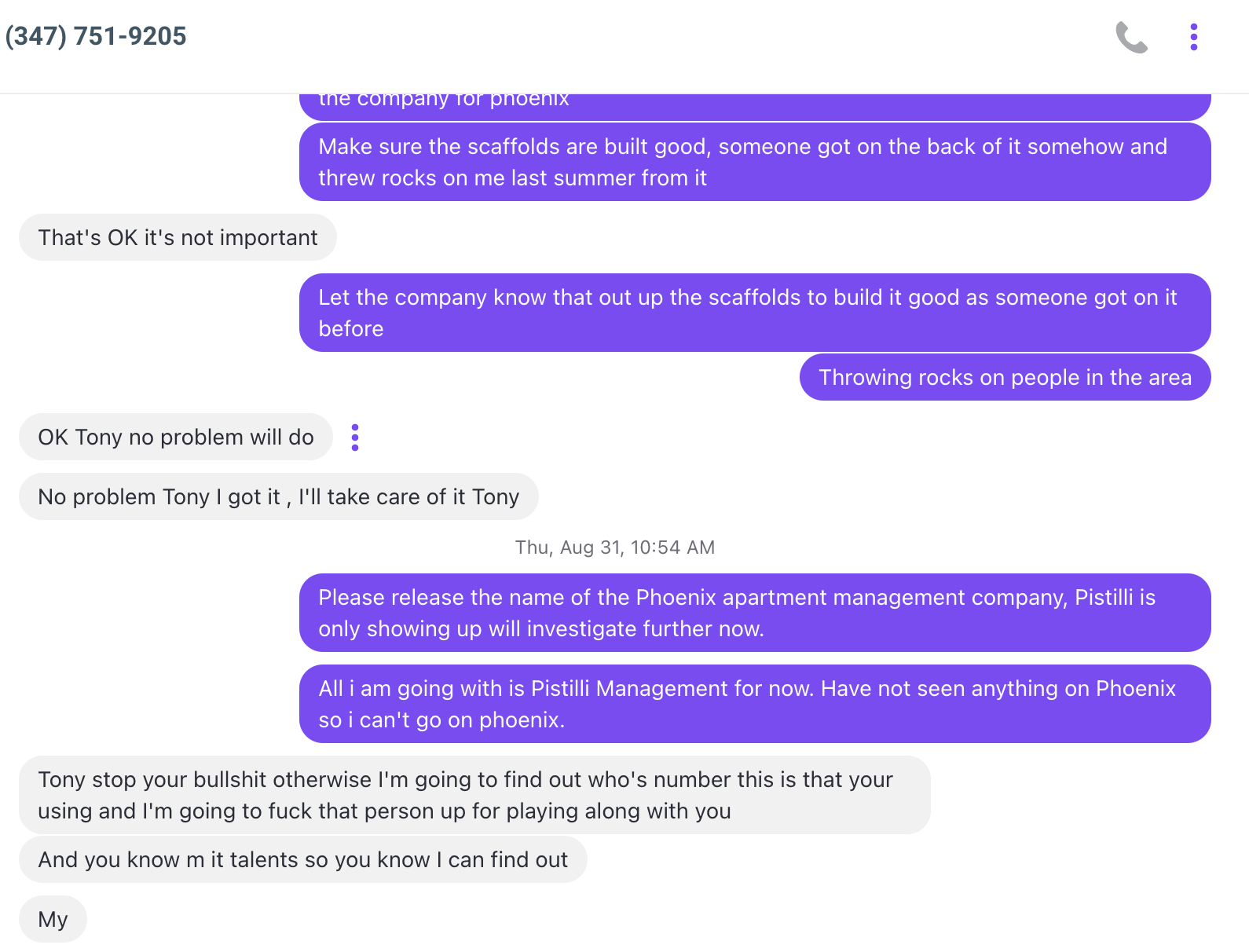Click the "And you know m it talents" message
Screen dimensions: 1249x952
point(303,859)
